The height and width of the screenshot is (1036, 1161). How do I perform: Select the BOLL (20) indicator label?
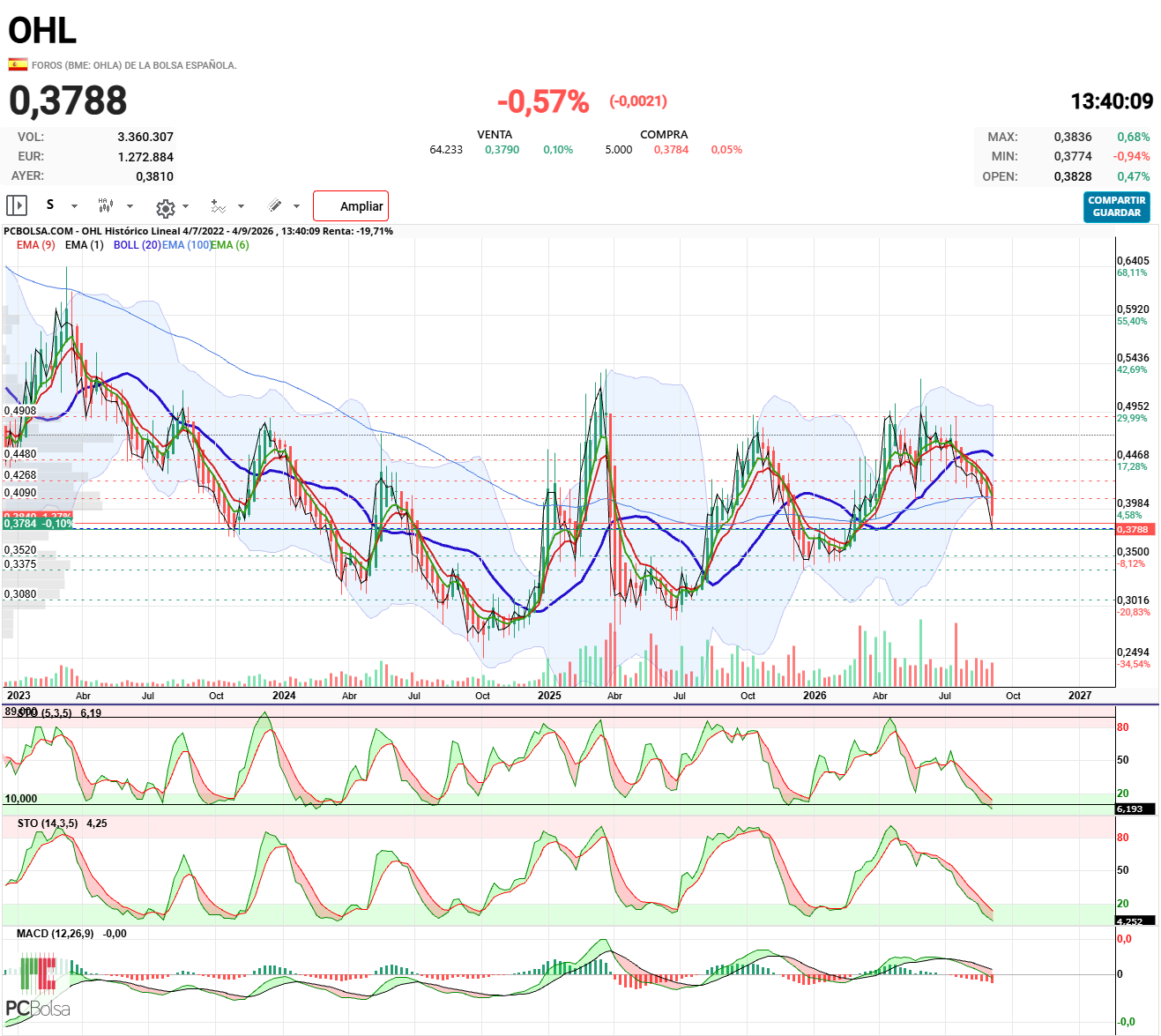click(x=137, y=245)
